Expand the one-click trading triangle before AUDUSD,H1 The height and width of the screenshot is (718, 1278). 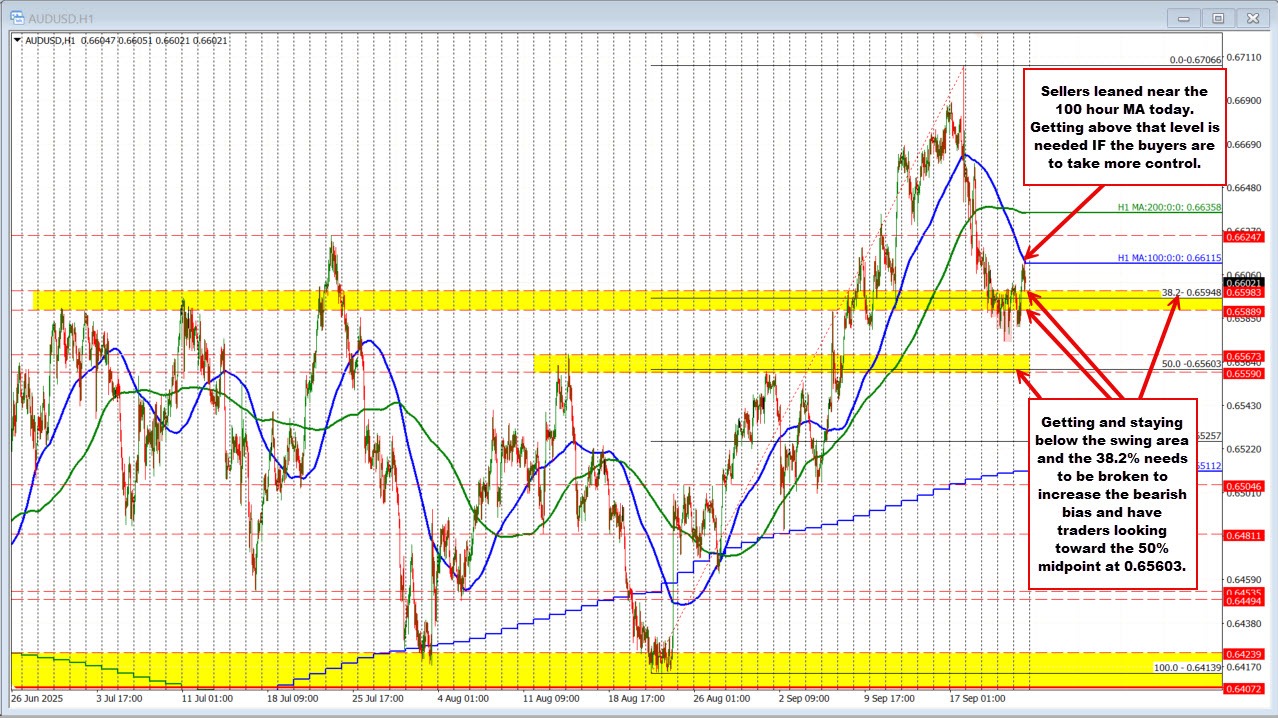point(16,40)
